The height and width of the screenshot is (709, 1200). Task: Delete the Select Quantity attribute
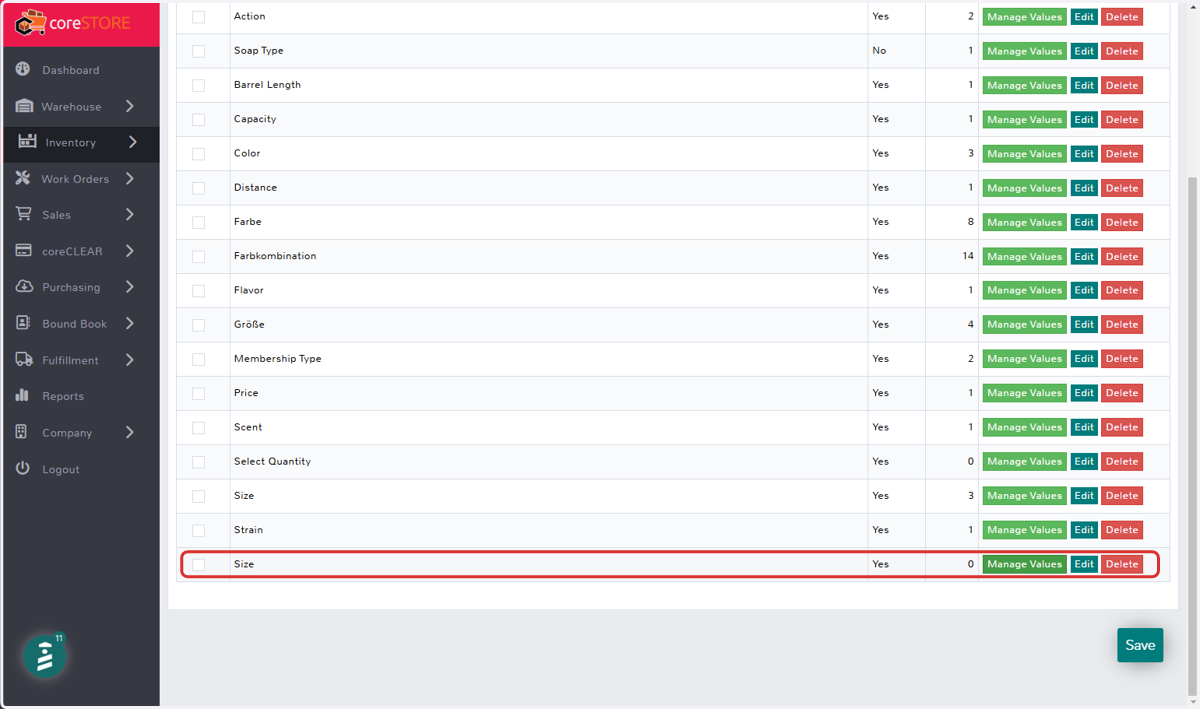pyautogui.click(x=1121, y=462)
